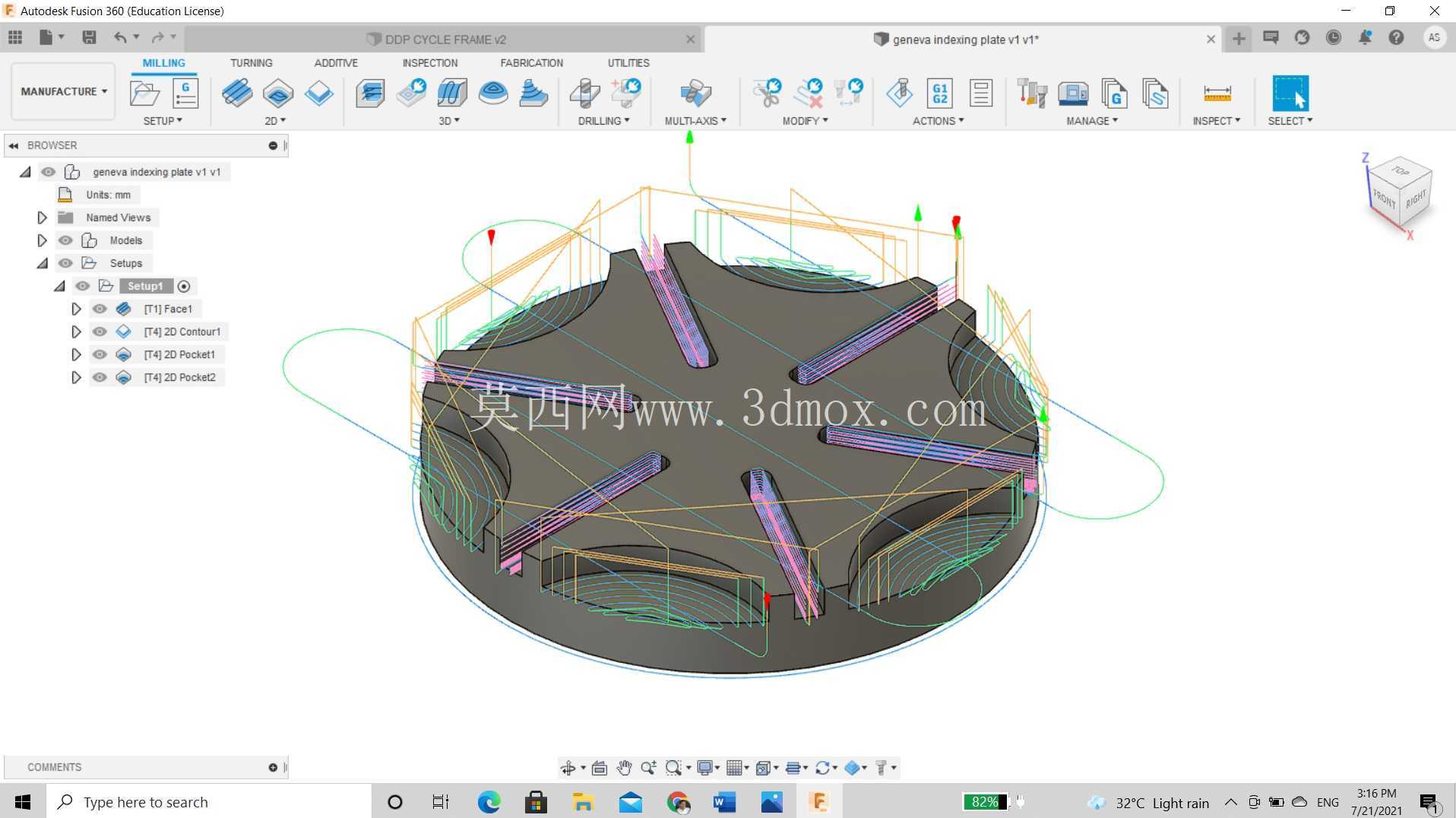This screenshot has width=1456, height=818.
Task: Expand the [T4] 2D Contour1 operation
Action: coord(76,331)
